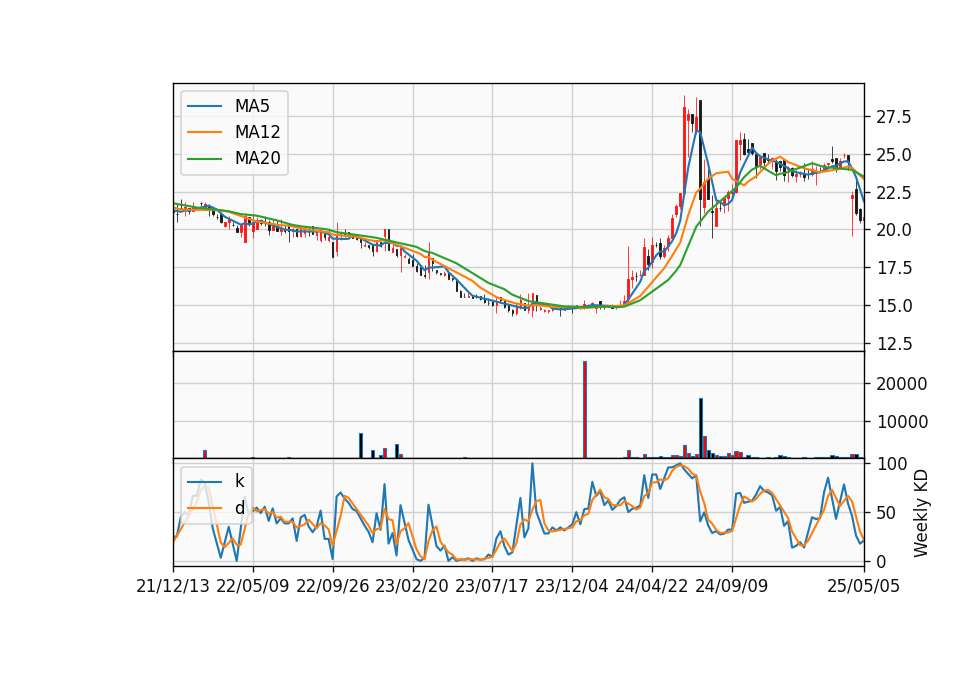Click the 25.0 price axis label
960x690 pixels.
click(x=894, y=155)
